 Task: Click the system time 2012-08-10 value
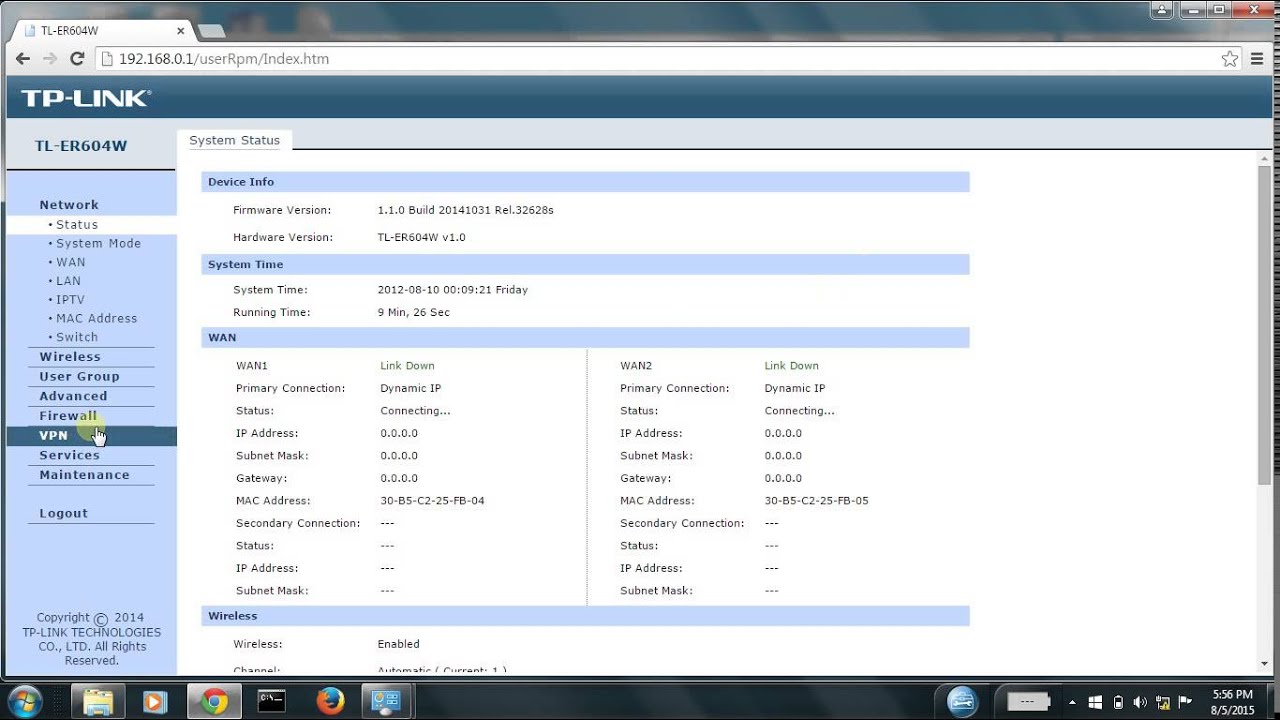pyautogui.click(x=452, y=290)
